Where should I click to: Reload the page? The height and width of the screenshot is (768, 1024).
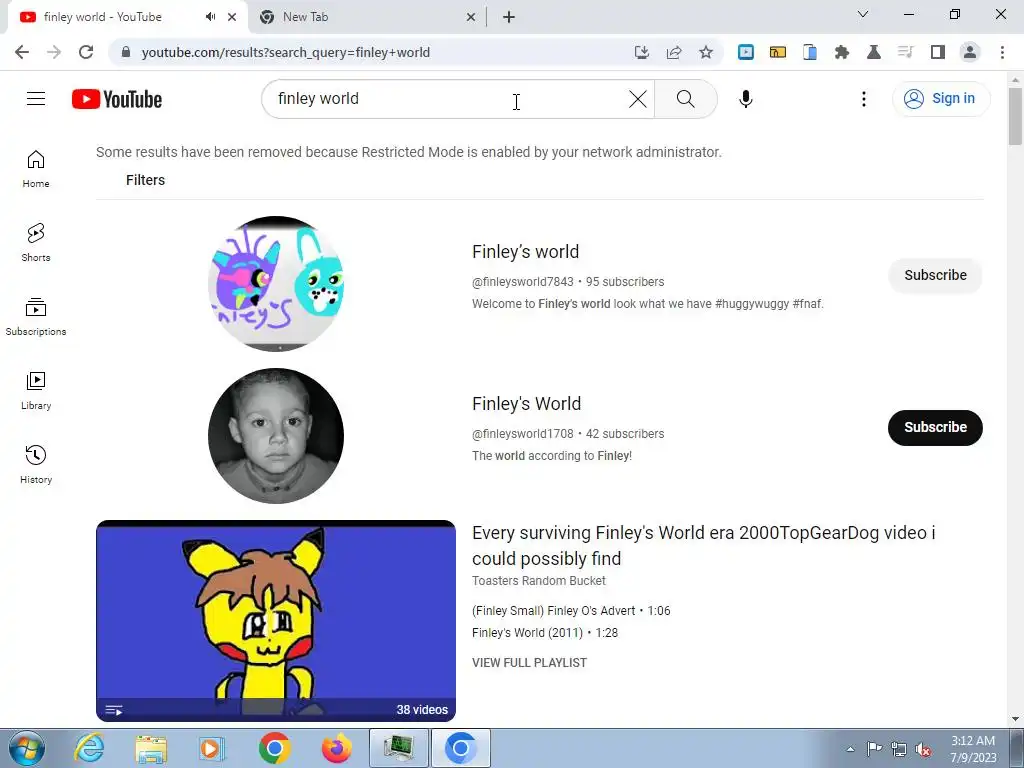pyautogui.click(x=86, y=52)
